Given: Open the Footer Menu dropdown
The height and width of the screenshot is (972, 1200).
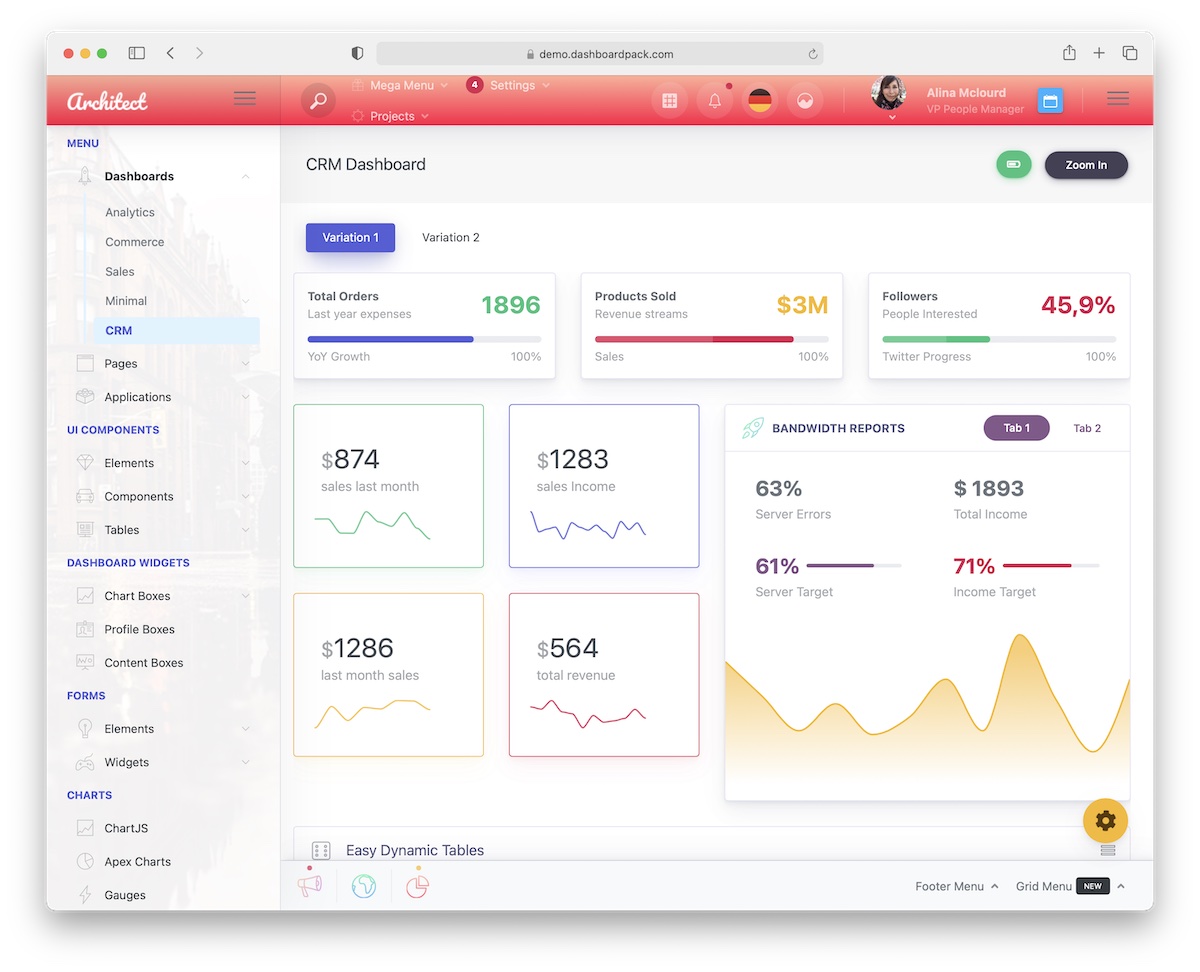Looking at the screenshot, I should click(957, 886).
